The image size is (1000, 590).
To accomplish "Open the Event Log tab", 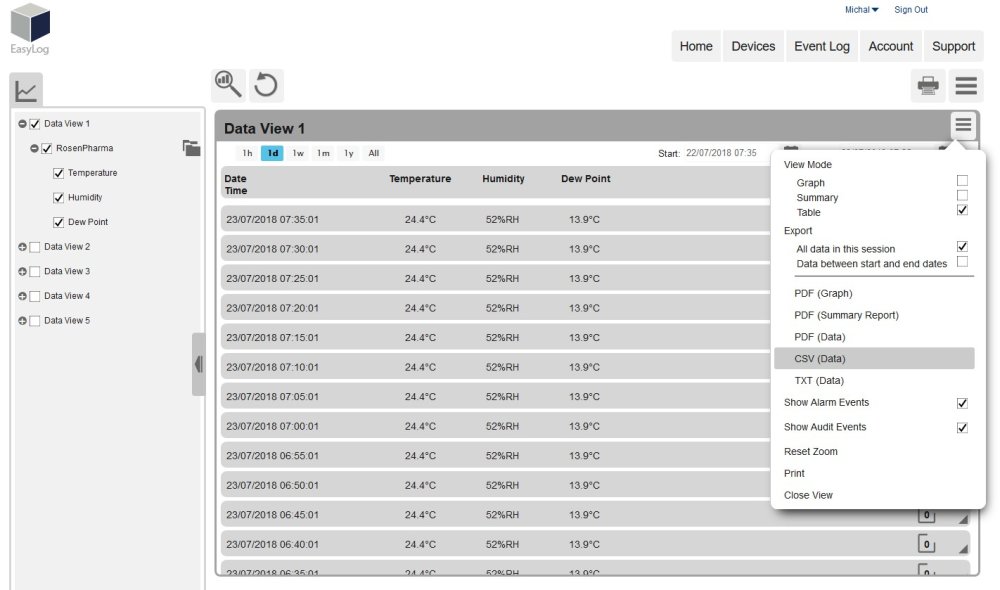I will tap(822, 46).
